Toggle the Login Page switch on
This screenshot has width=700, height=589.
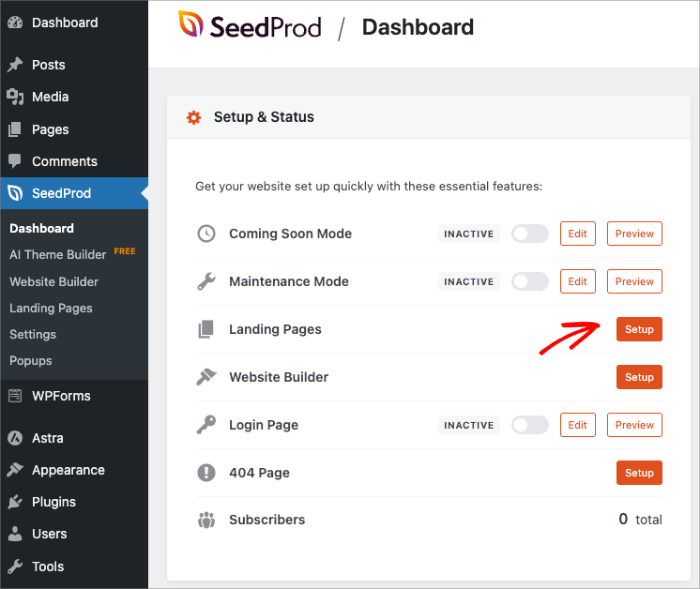point(530,425)
